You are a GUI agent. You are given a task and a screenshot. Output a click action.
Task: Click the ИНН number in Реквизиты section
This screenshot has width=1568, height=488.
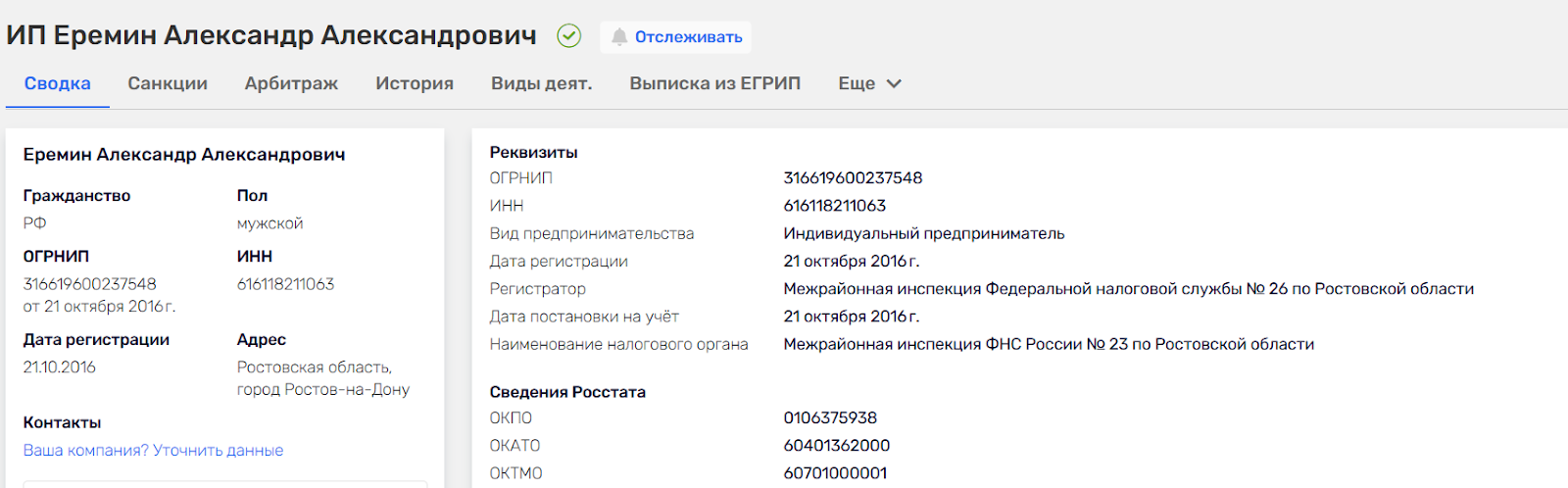[834, 206]
